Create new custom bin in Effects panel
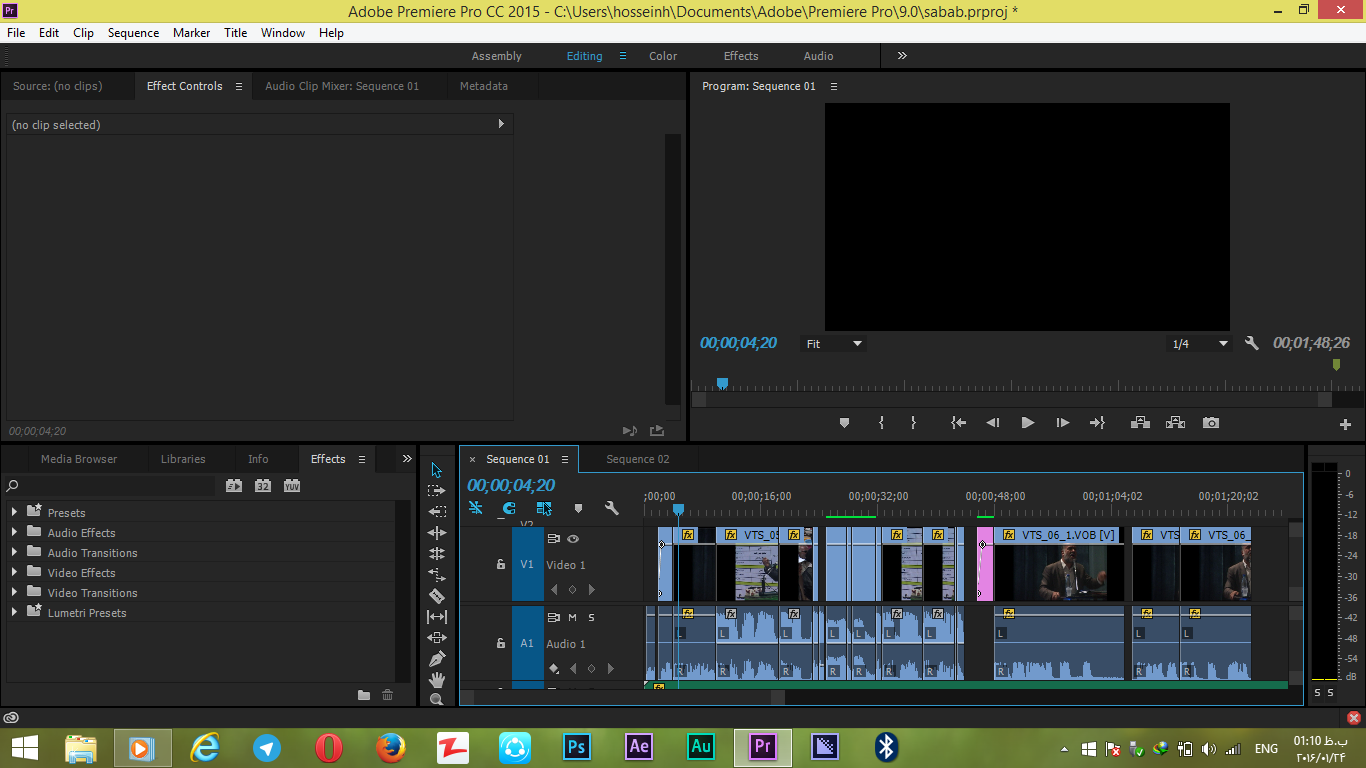This screenshot has height=768, width=1366. click(x=364, y=695)
